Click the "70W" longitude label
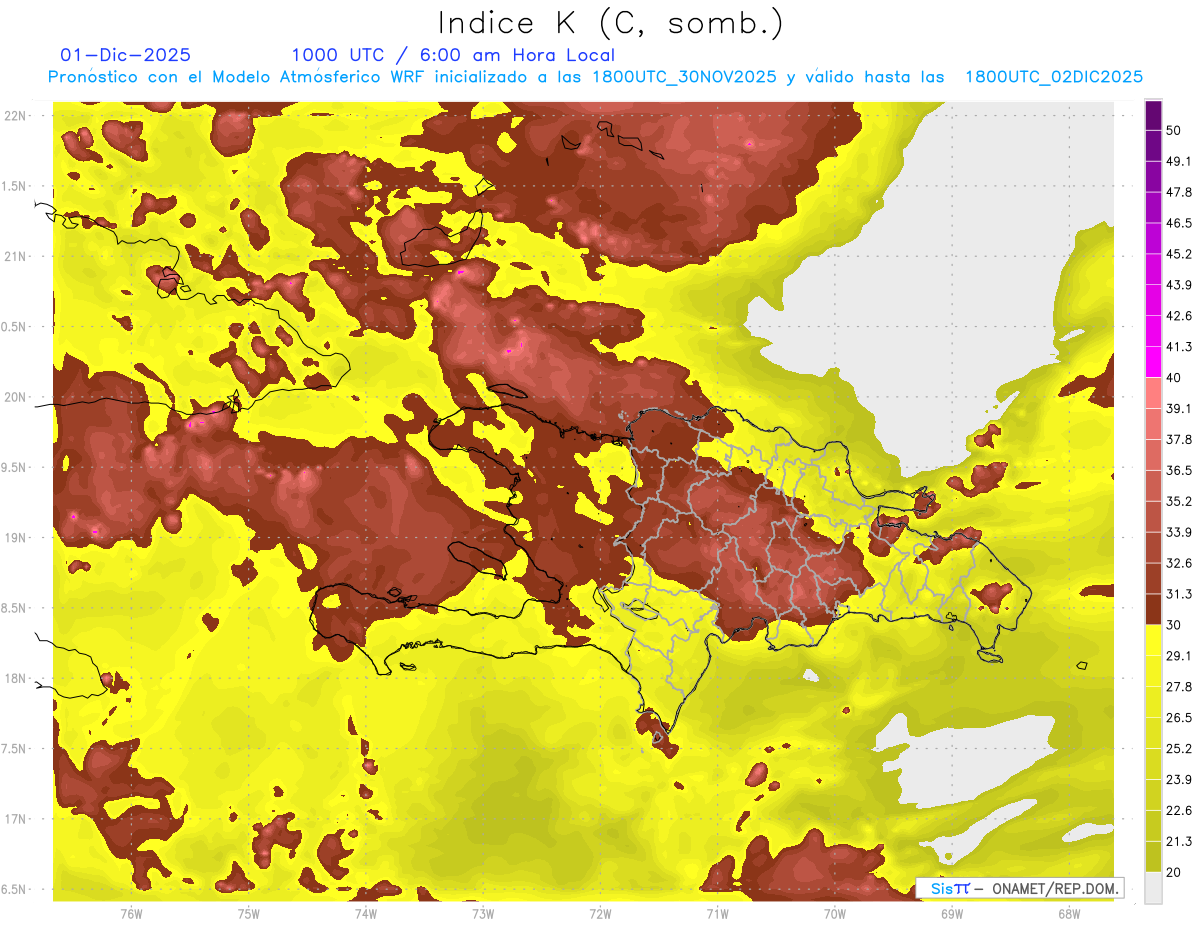 [x=834, y=913]
